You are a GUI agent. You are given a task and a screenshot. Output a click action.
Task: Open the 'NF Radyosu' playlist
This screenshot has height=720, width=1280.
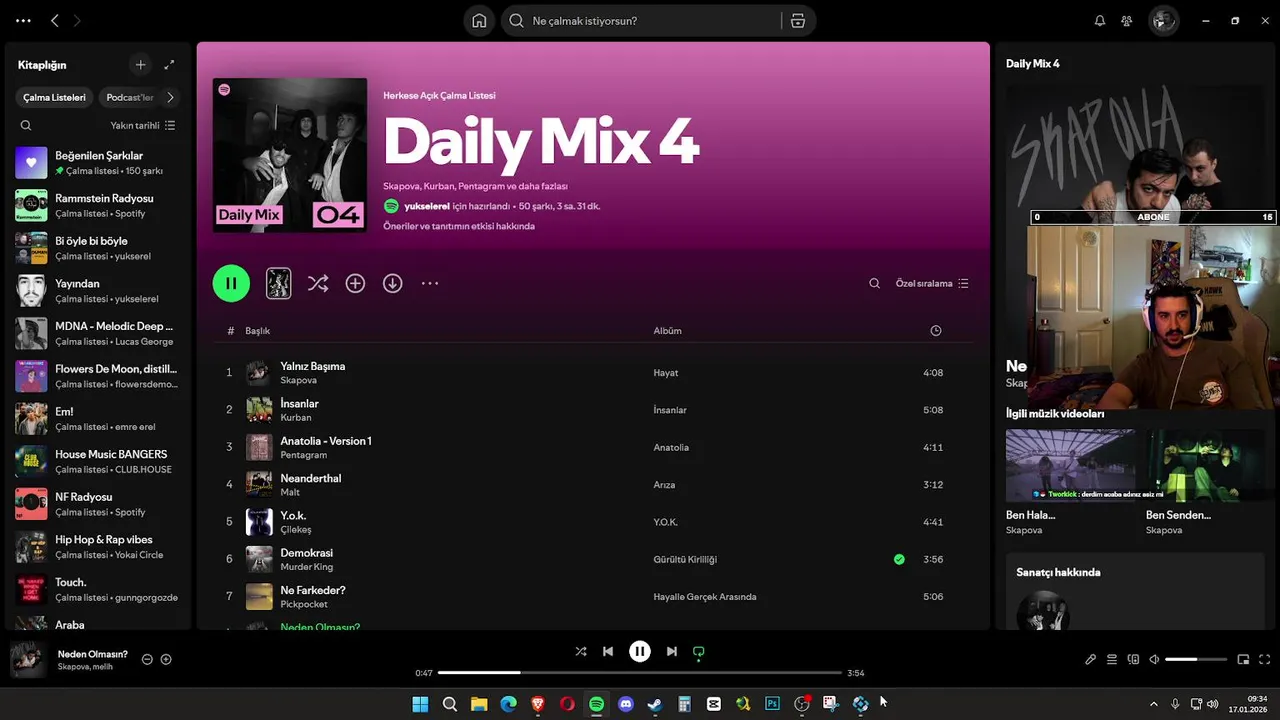[97, 504]
